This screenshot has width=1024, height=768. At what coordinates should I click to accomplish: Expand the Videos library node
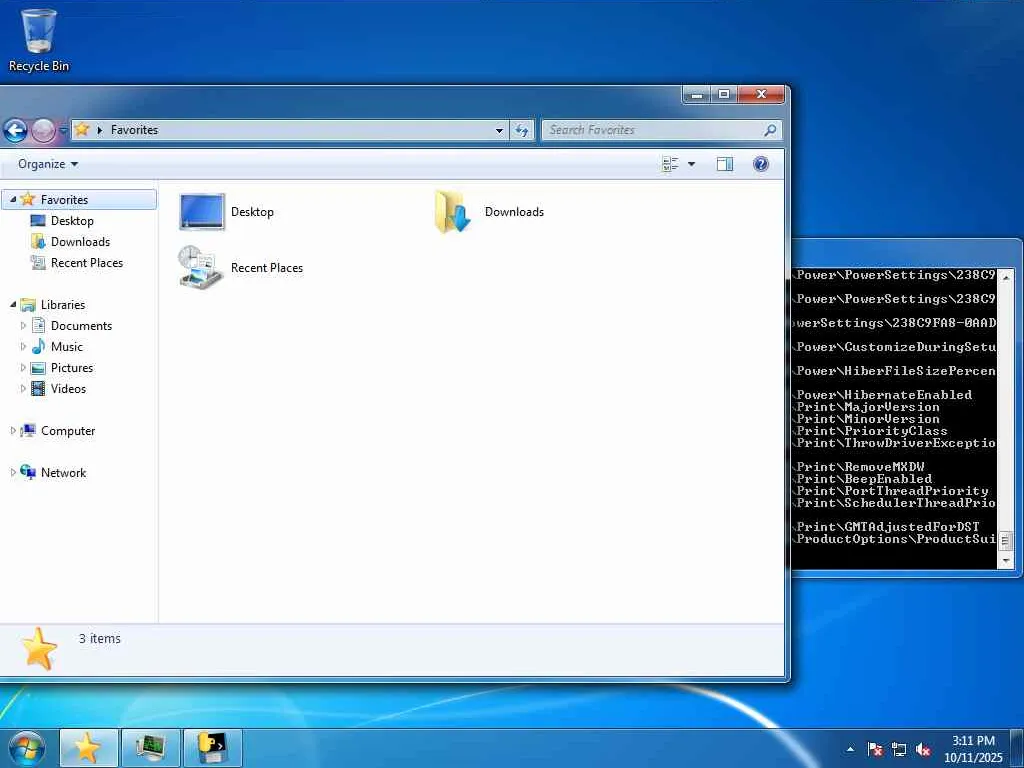tap(24, 389)
